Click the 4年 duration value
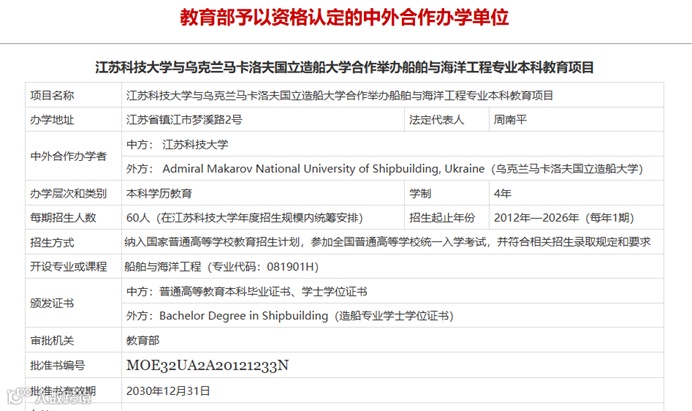This screenshot has height=411, width=692. pos(503,193)
